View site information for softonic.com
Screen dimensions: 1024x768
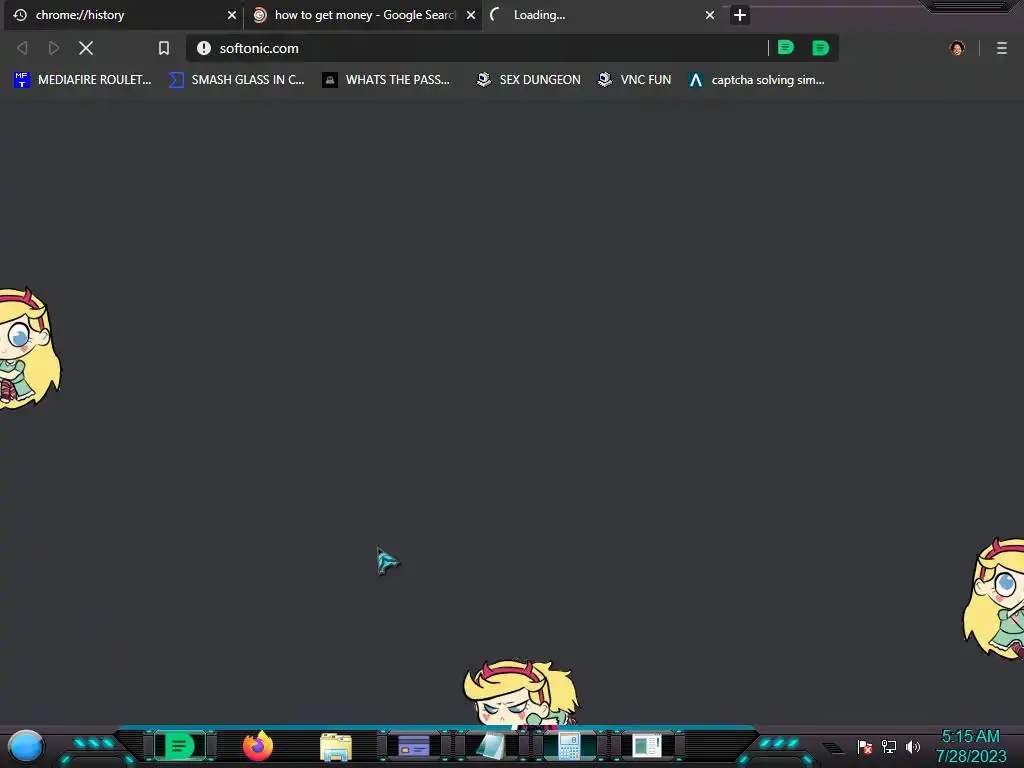(x=204, y=48)
